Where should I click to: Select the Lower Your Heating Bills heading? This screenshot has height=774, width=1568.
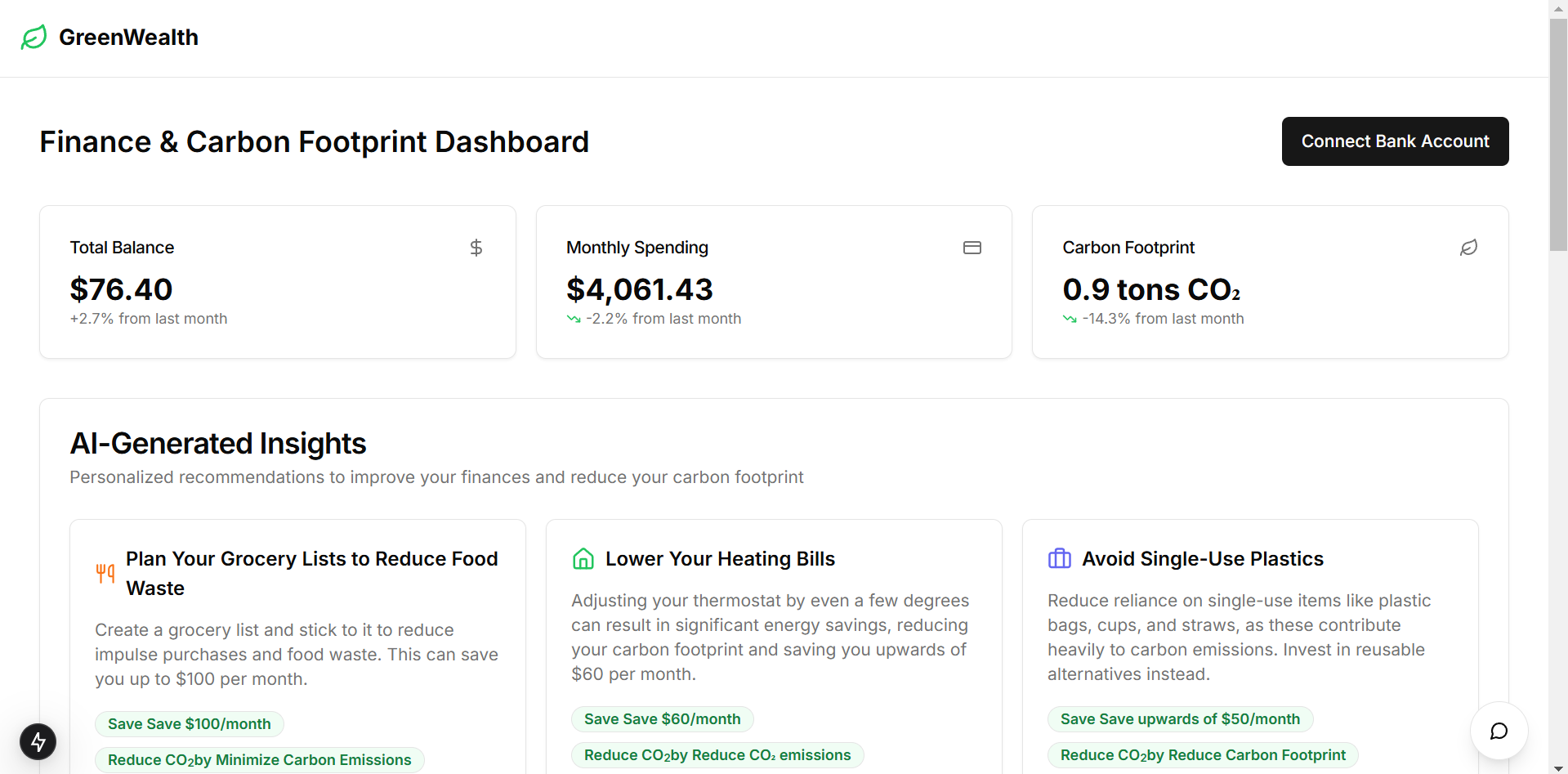coord(720,559)
